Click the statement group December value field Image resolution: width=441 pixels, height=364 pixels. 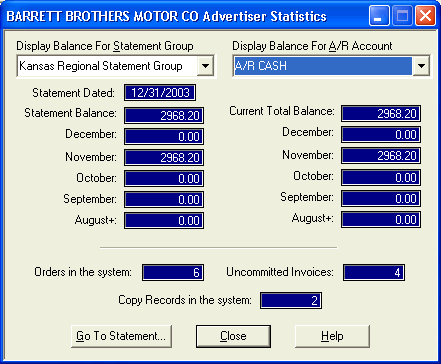coord(164,136)
